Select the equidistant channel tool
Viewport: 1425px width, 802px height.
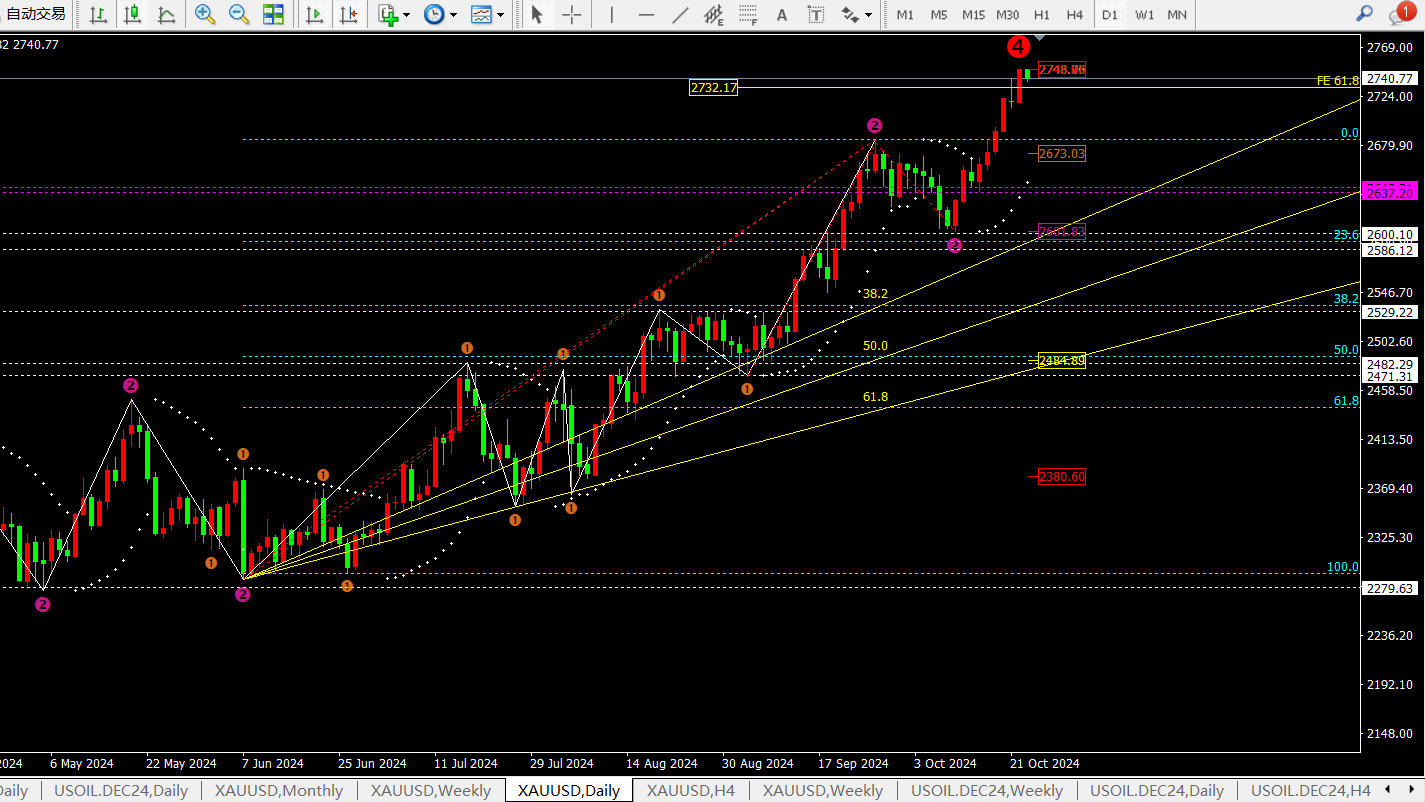tap(713, 14)
